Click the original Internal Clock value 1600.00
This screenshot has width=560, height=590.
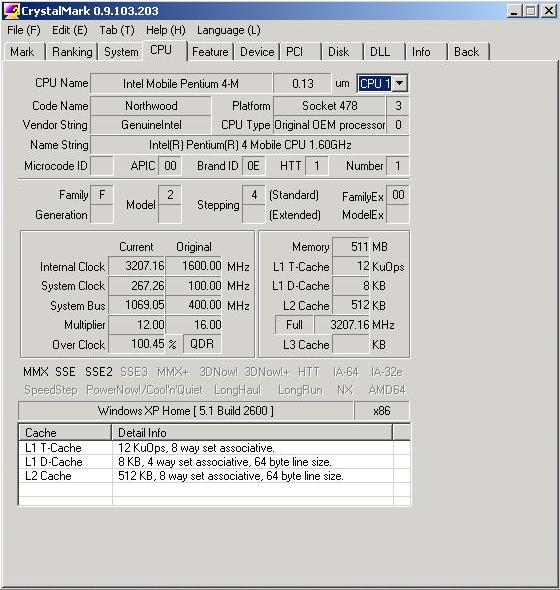[194, 266]
